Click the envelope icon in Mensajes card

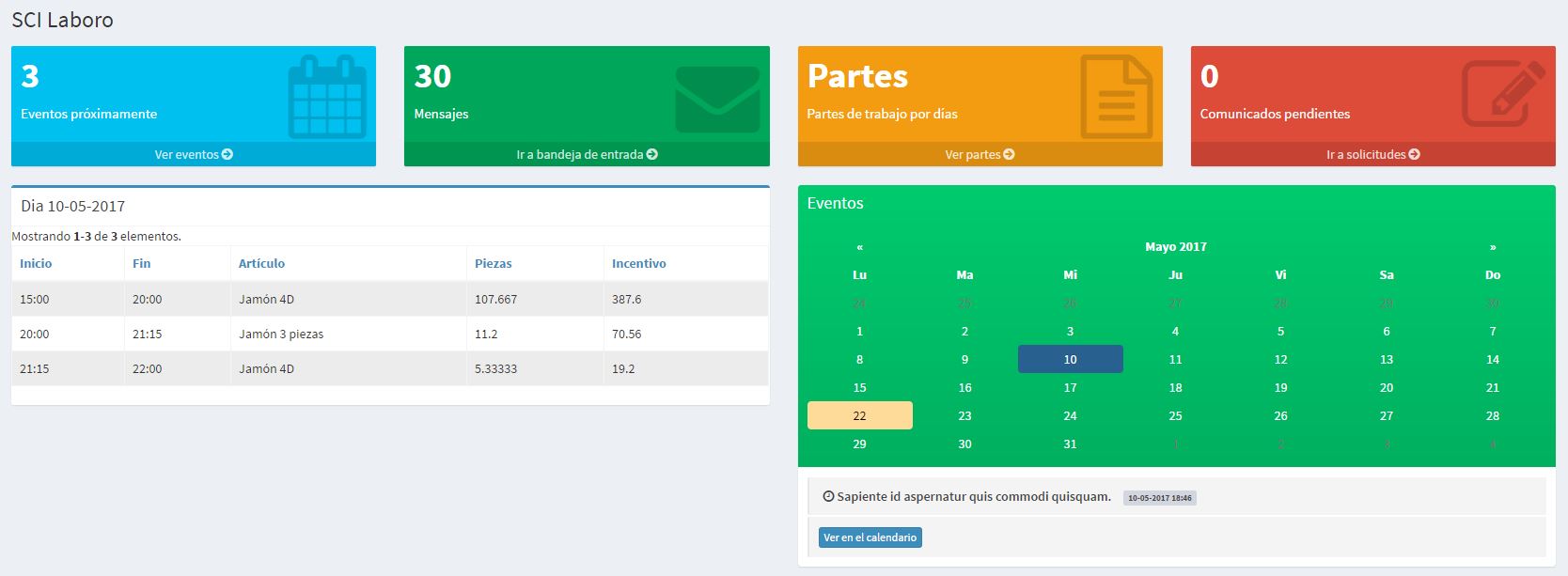point(717,100)
